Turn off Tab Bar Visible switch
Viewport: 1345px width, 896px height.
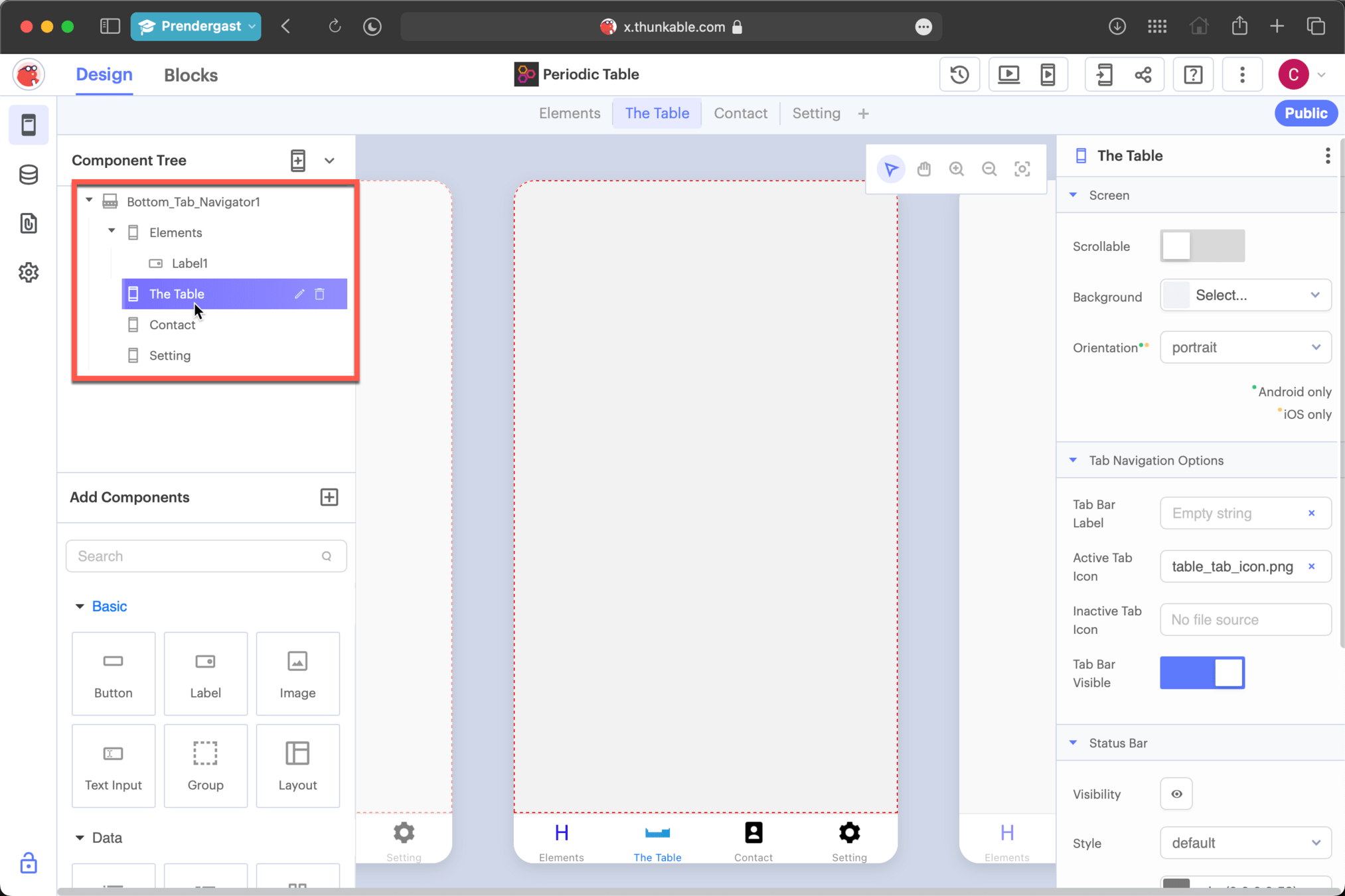click(1202, 673)
